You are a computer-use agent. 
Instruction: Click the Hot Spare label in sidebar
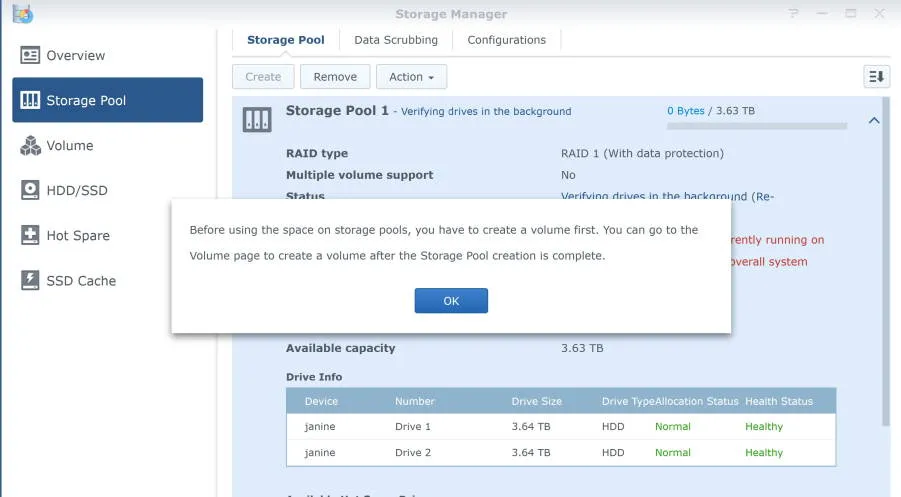78,235
